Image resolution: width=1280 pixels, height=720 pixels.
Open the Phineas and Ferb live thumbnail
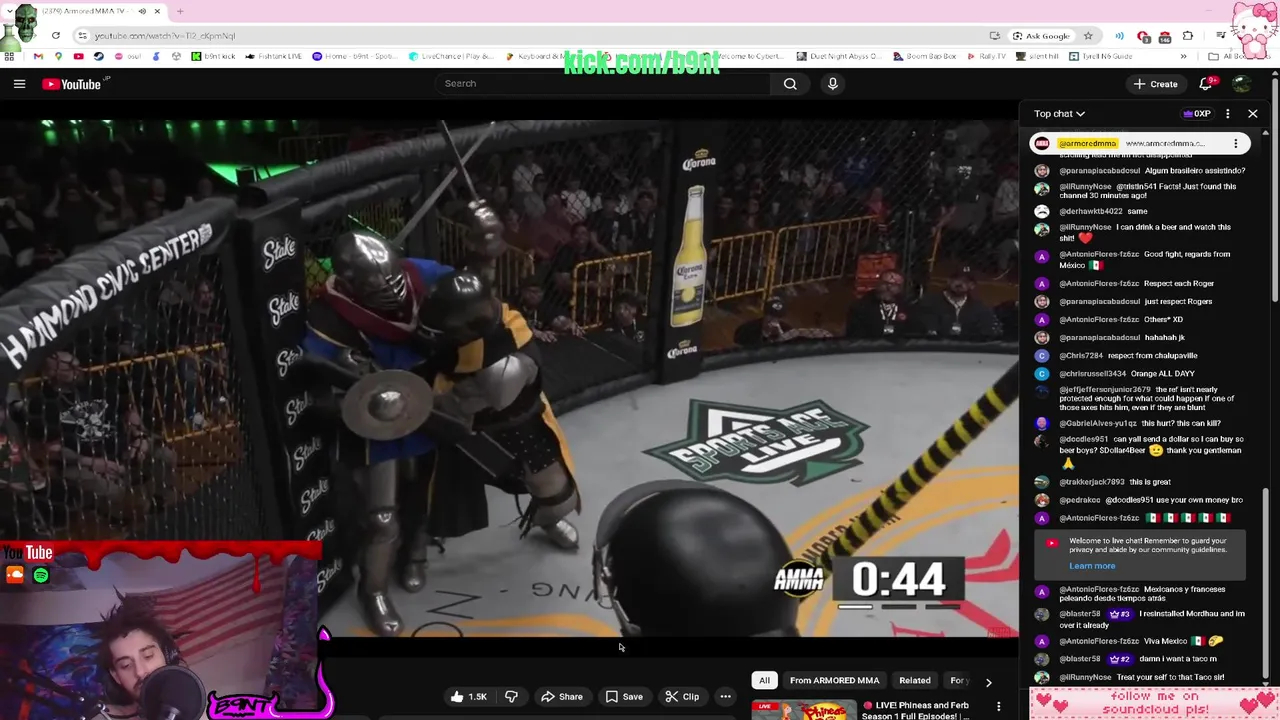point(803,710)
